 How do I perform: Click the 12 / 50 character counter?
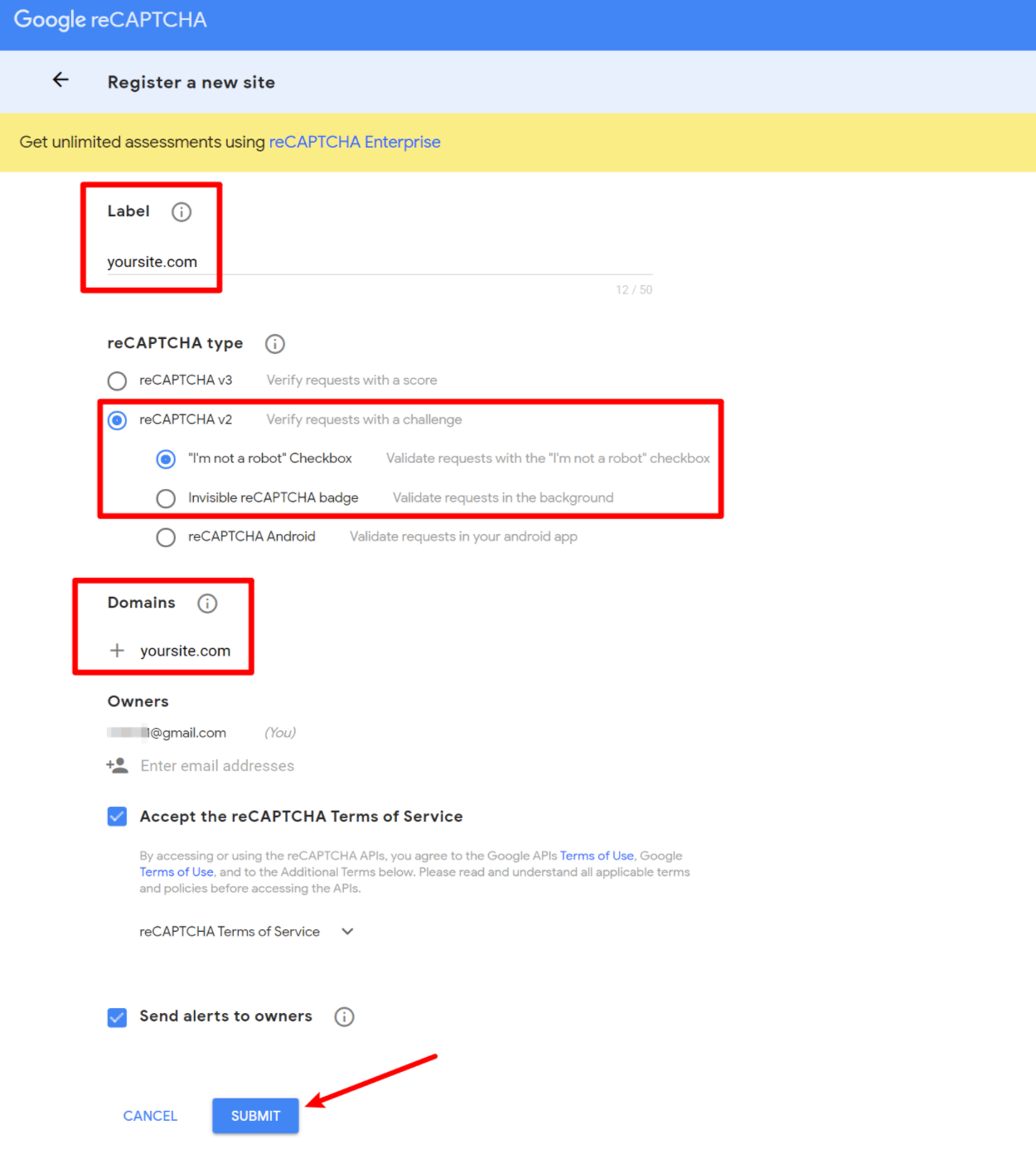click(x=634, y=289)
